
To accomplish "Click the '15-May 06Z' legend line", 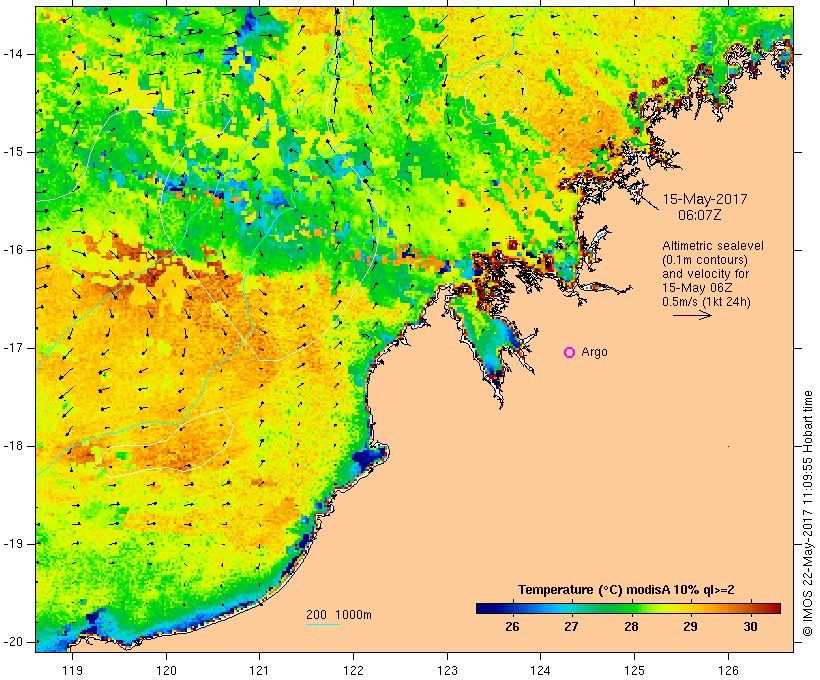I will [x=697, y=288].
